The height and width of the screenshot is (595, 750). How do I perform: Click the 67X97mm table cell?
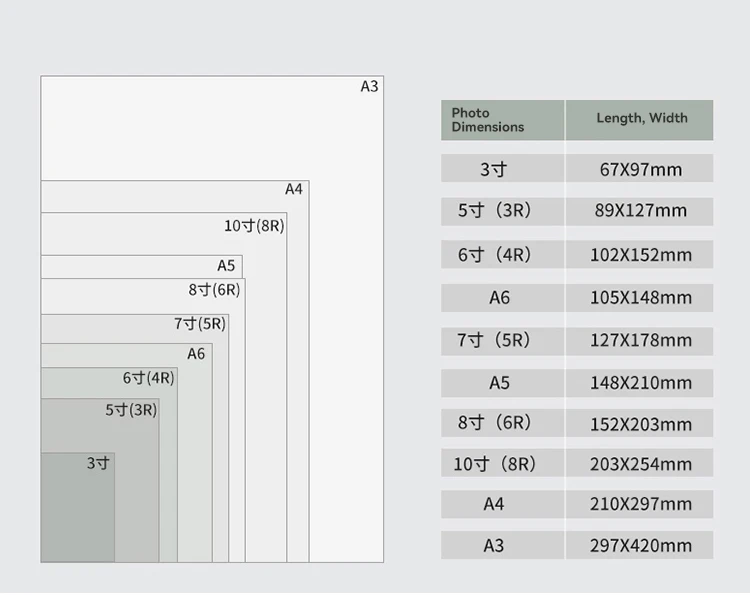pyautogui.click(x=640, y=168)
